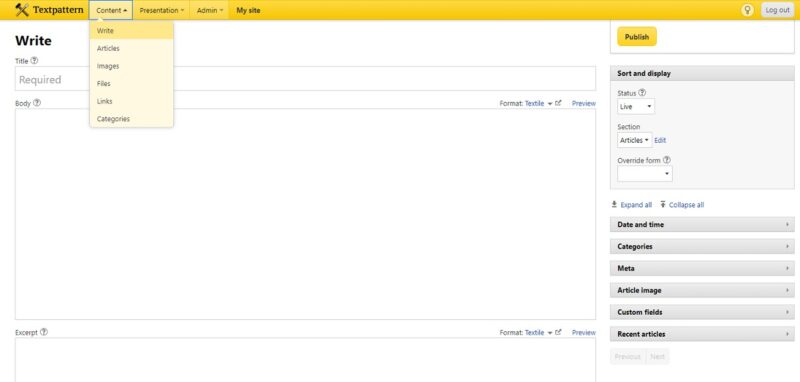
Task: Open the Title field help icon
Action: click(34, 61)
